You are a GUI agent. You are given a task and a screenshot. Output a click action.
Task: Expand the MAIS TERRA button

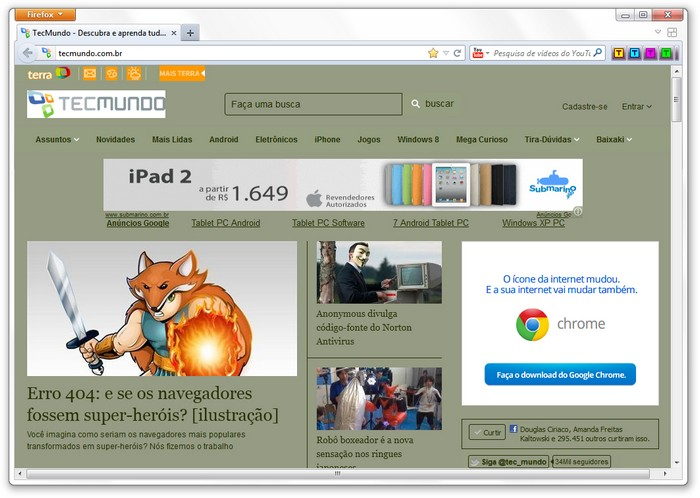tap(182, 73)
